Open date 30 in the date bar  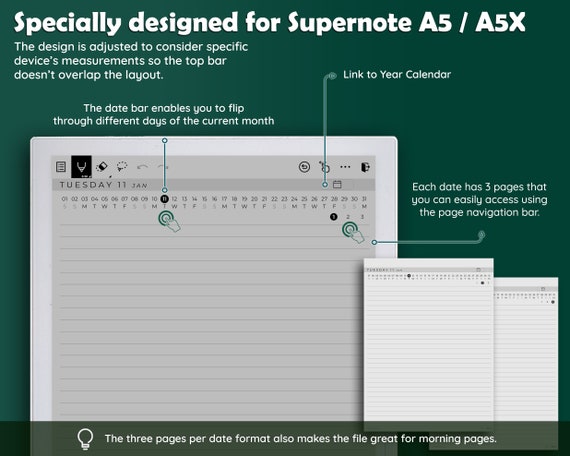(354, 199)
